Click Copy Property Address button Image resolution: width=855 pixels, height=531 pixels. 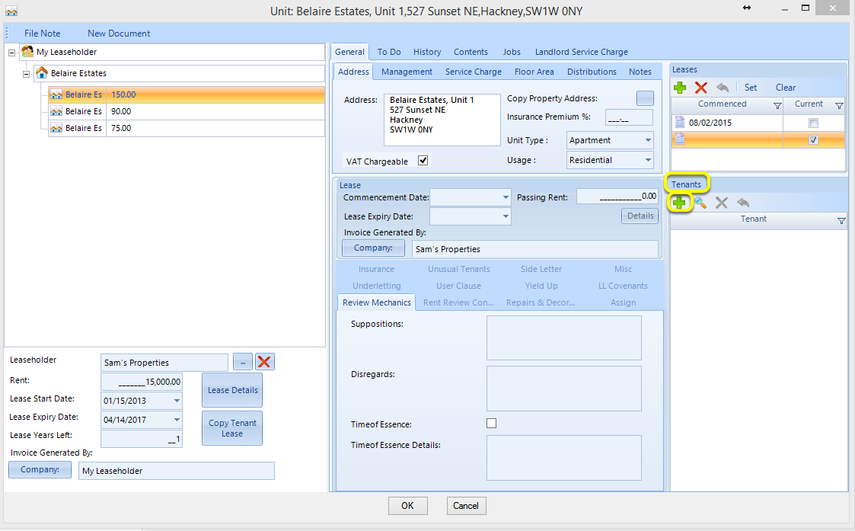645,98
